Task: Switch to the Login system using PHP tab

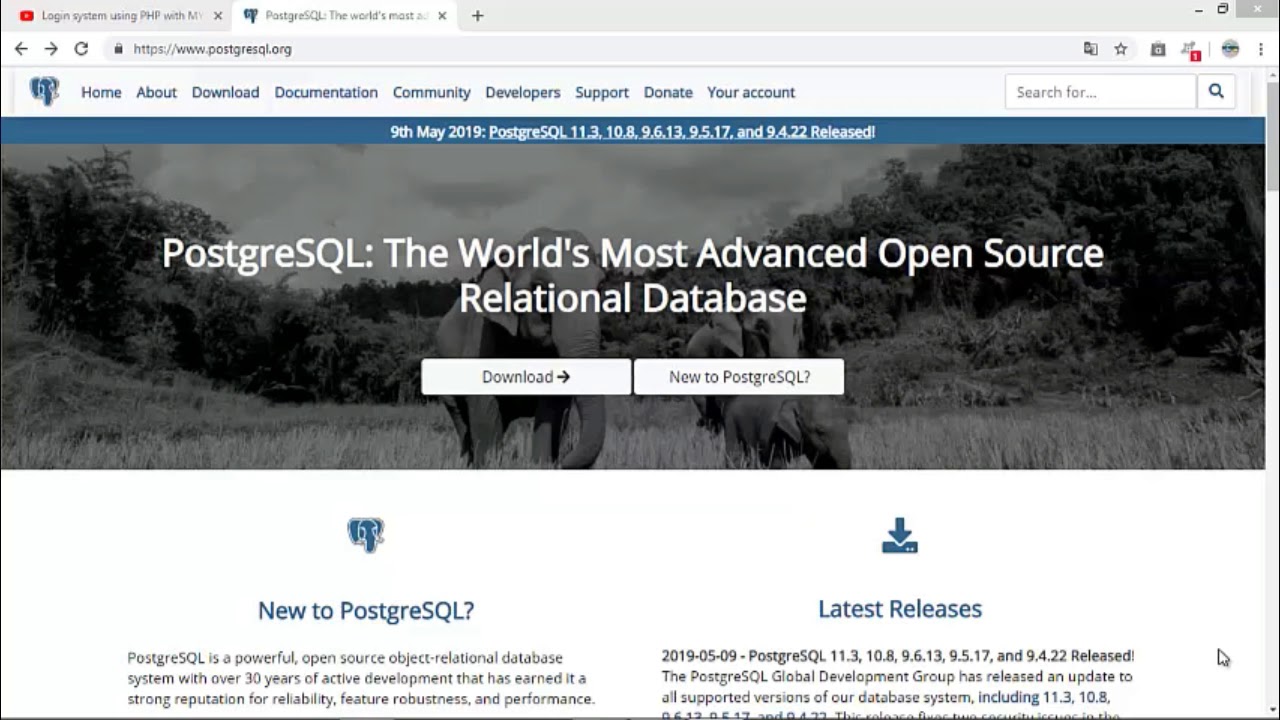Action: pyautogui.click(x=120, y=16)
